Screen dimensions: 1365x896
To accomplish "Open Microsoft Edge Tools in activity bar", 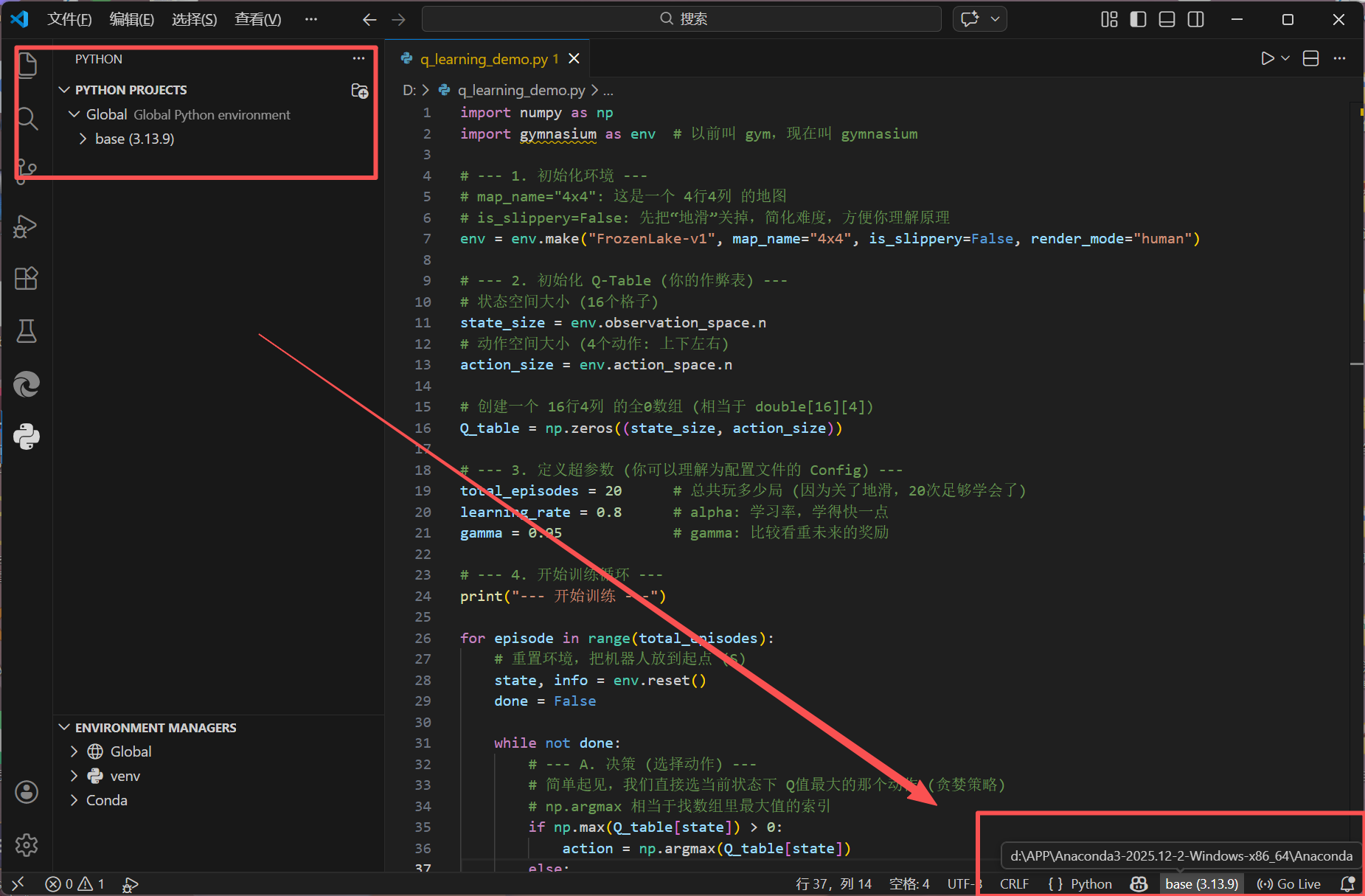I will (27, 384).
